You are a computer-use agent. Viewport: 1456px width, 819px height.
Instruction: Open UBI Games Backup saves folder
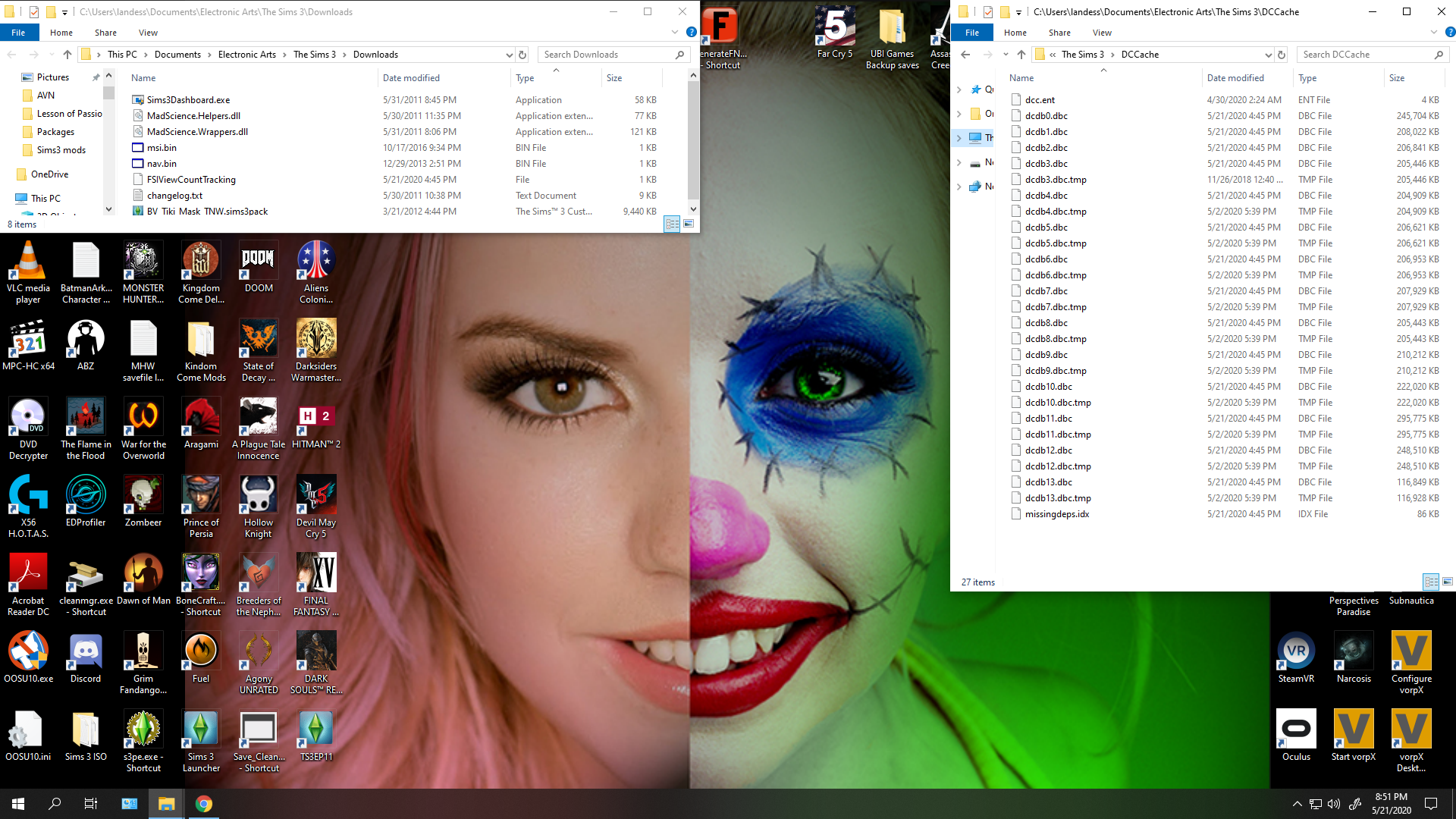coord(893,39)
